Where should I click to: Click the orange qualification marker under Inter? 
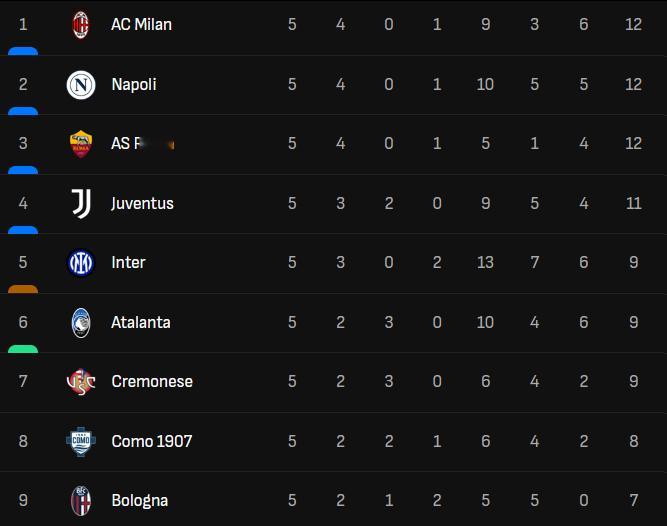[23, 289]
